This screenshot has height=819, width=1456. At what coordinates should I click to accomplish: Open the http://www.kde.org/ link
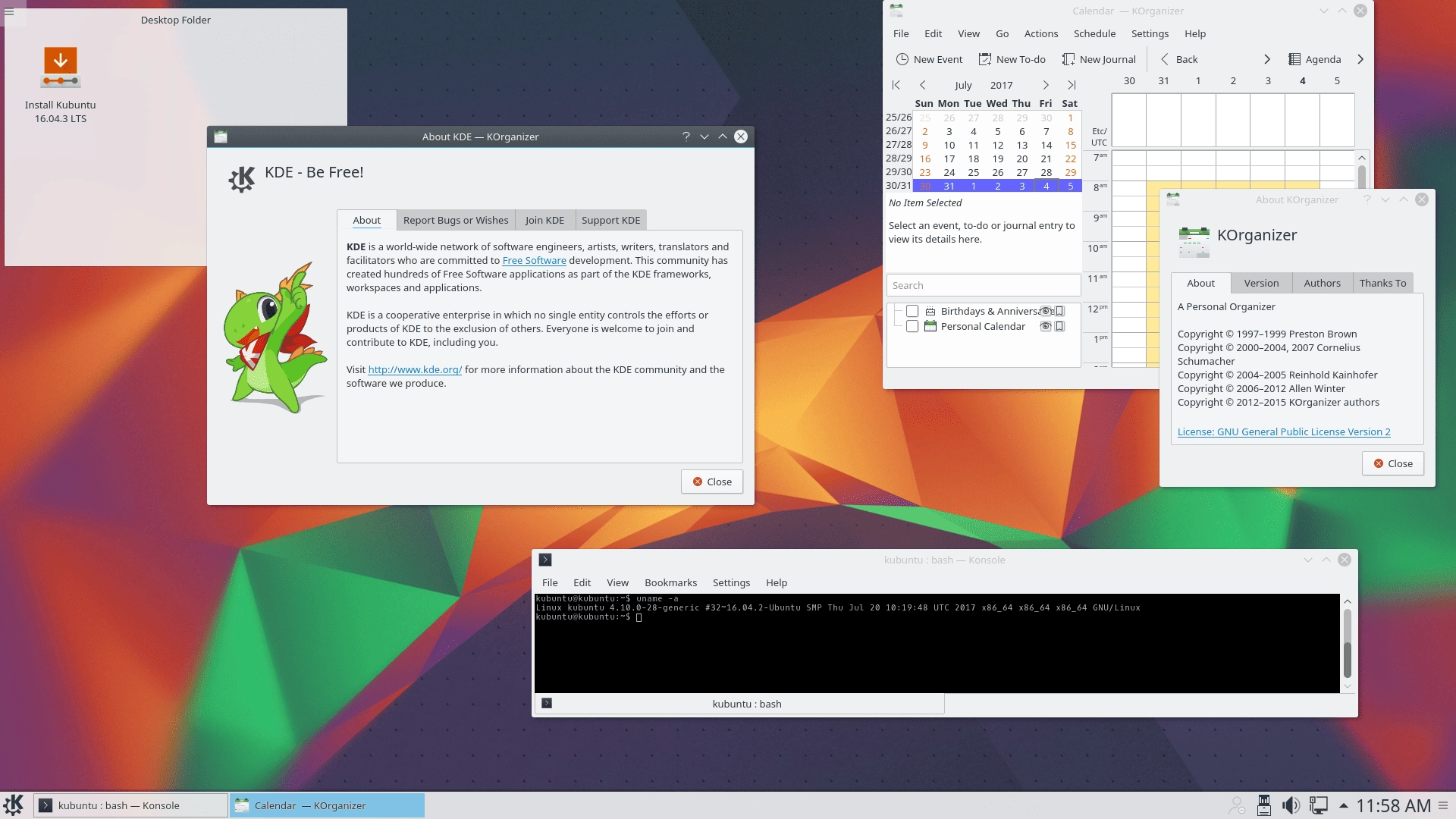click(x=415, y=369)
